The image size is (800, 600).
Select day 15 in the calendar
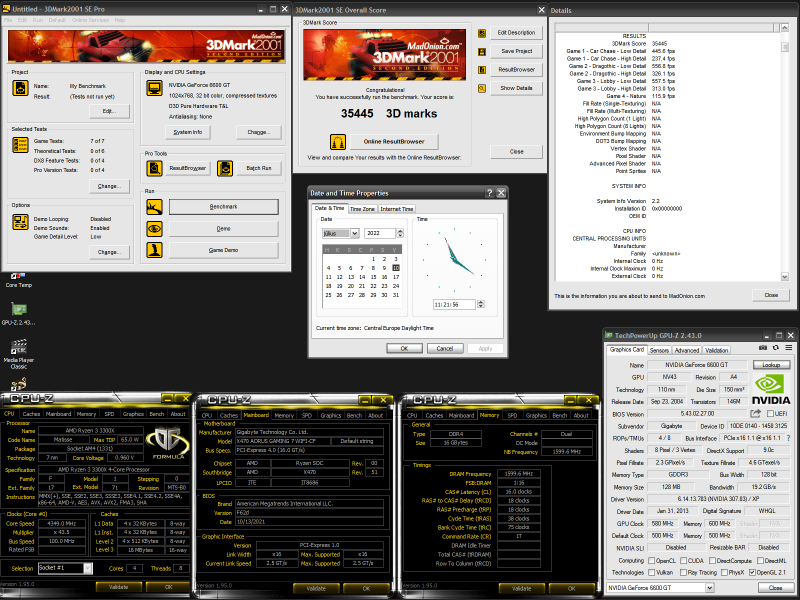373,277
